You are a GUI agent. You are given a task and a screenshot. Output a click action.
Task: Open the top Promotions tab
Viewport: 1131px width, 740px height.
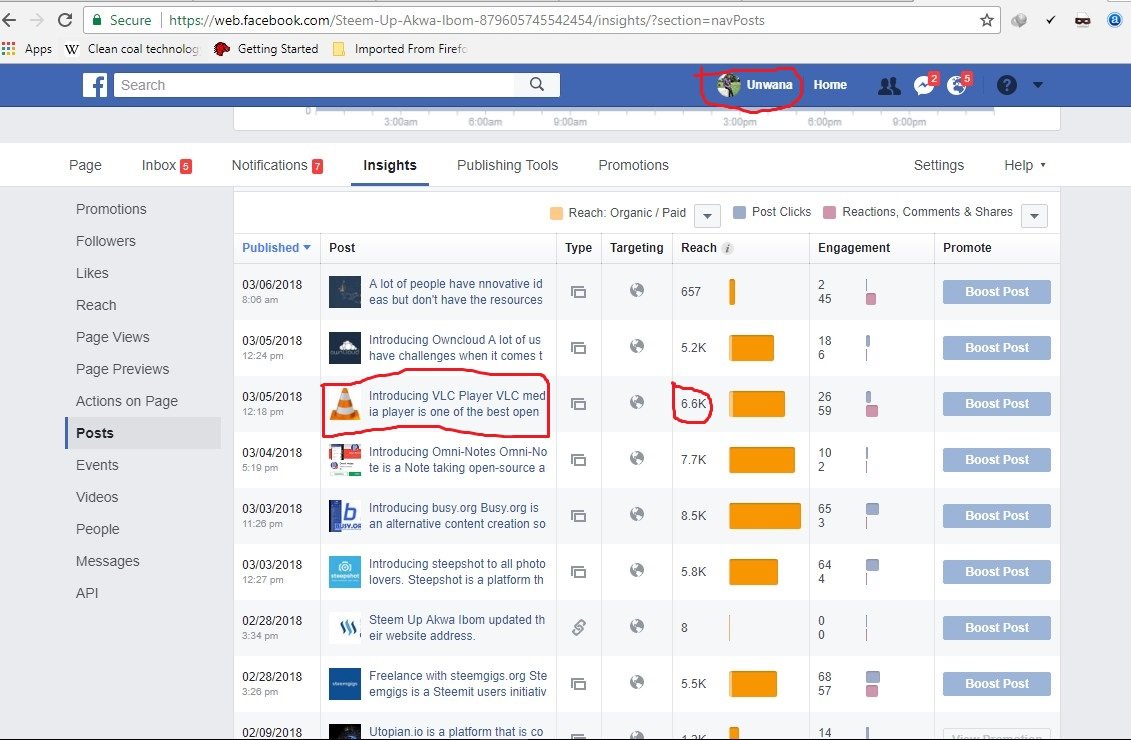[x=633, y=165]
